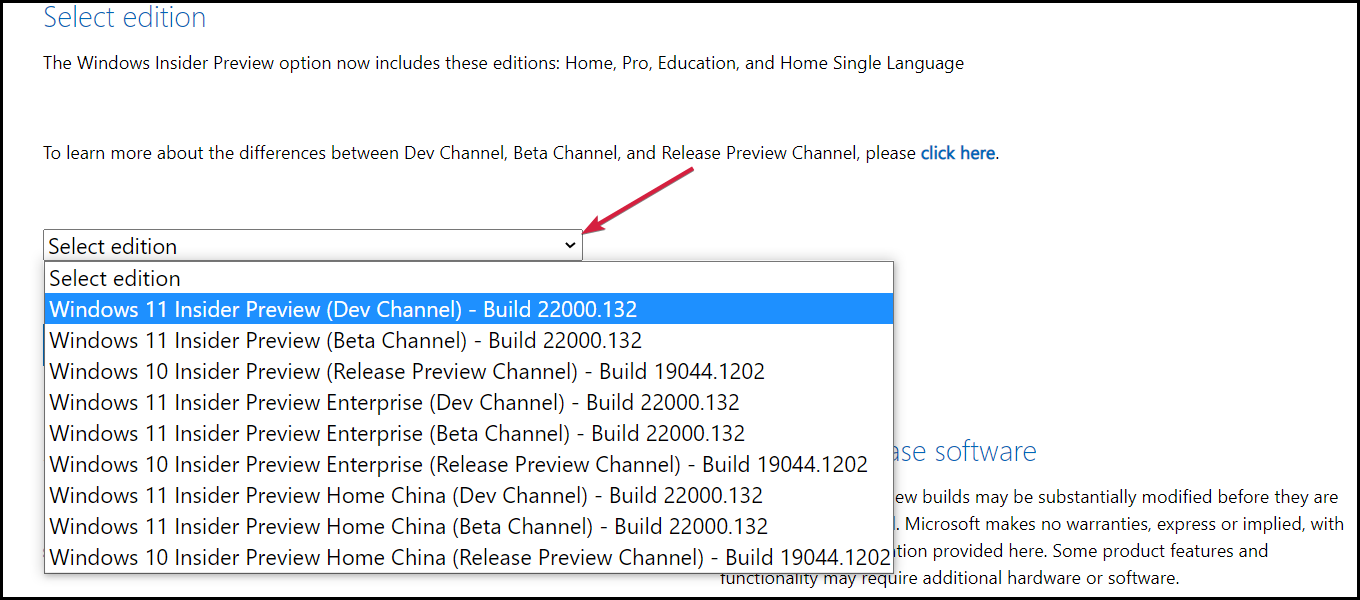The width and height of the screenshot is (1360, 600).
Task: Open the Select edition combo box
Action: point(300,246)
